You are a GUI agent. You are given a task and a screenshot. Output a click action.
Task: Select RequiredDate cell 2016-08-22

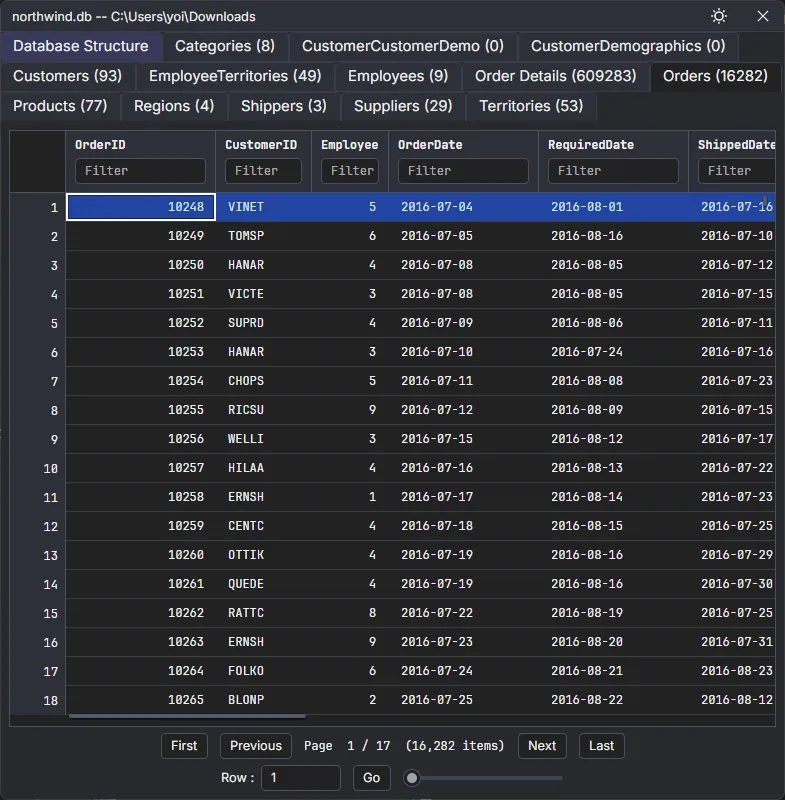pyautogui.click(x=613, y=699)
